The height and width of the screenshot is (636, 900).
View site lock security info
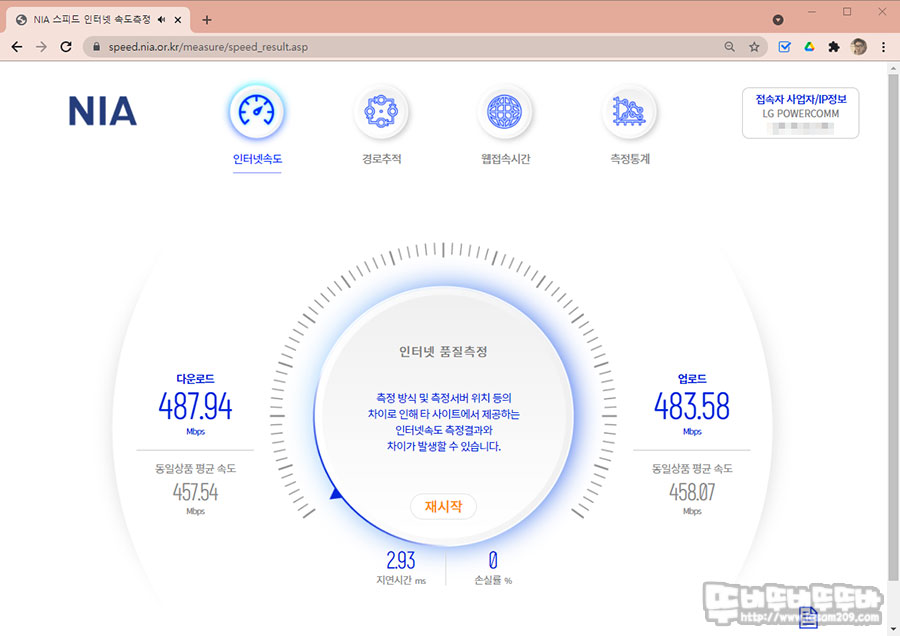tap(96, 47)
